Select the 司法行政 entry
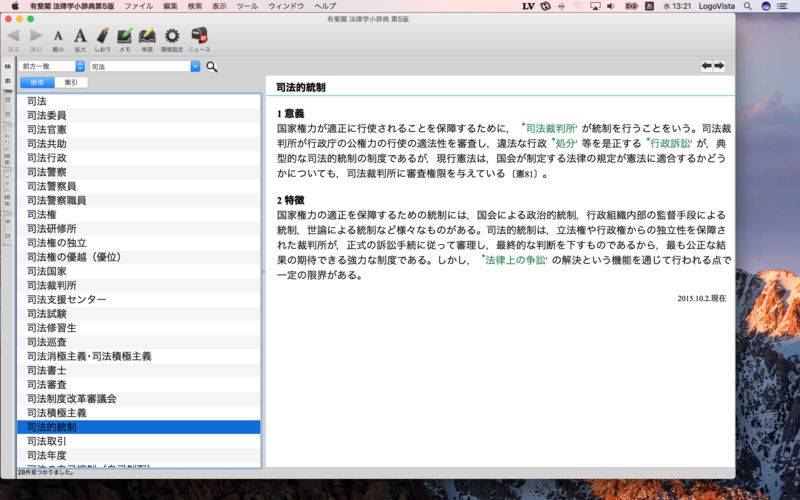This screenshot has height=500, width=800. click(139, 158)
